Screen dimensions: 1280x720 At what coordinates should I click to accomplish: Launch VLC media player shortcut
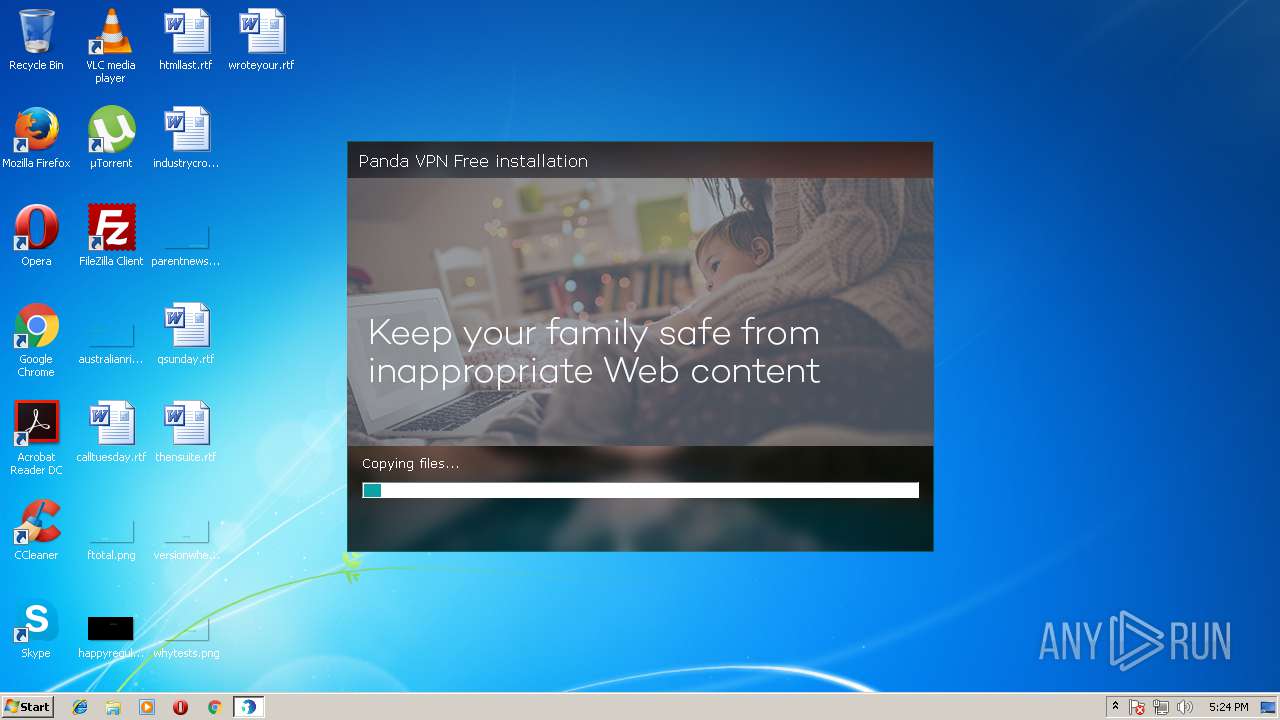pos(110,46)
